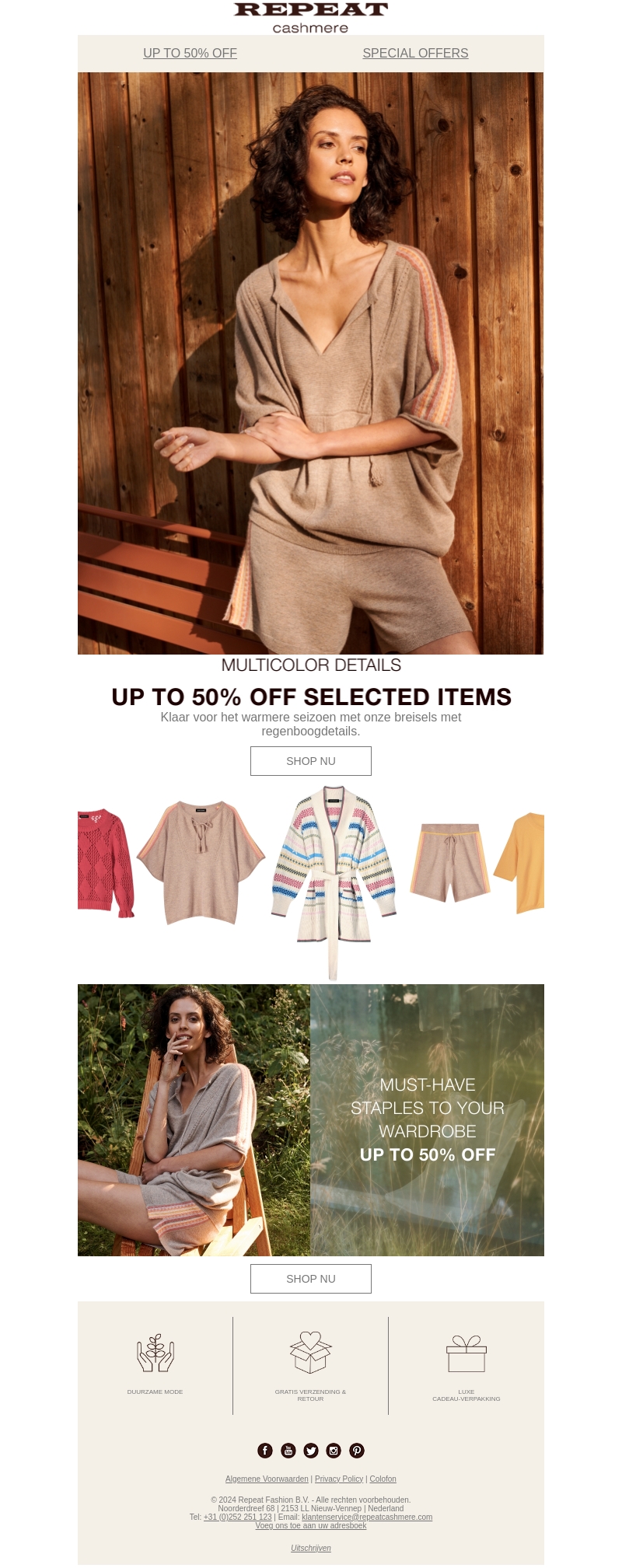622x1568 pixels.
Task: Click the Gratis Verzending box-with-heart icon
Action: coord(310,1353)
